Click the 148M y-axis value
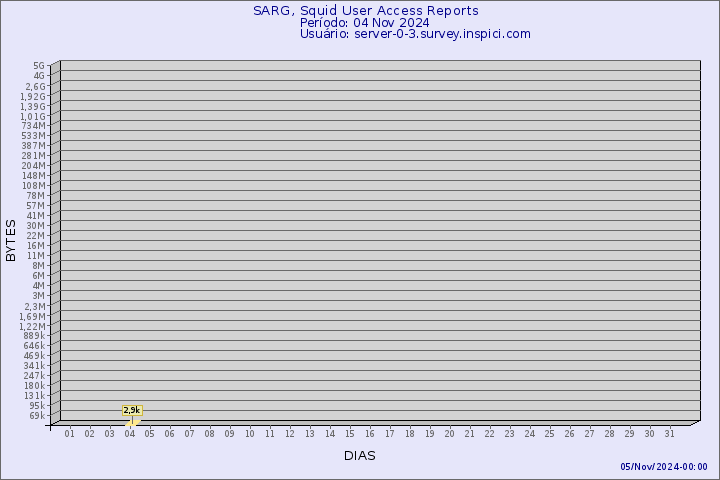The height and width of the screenshot is (480, 720). click(34, 175)
